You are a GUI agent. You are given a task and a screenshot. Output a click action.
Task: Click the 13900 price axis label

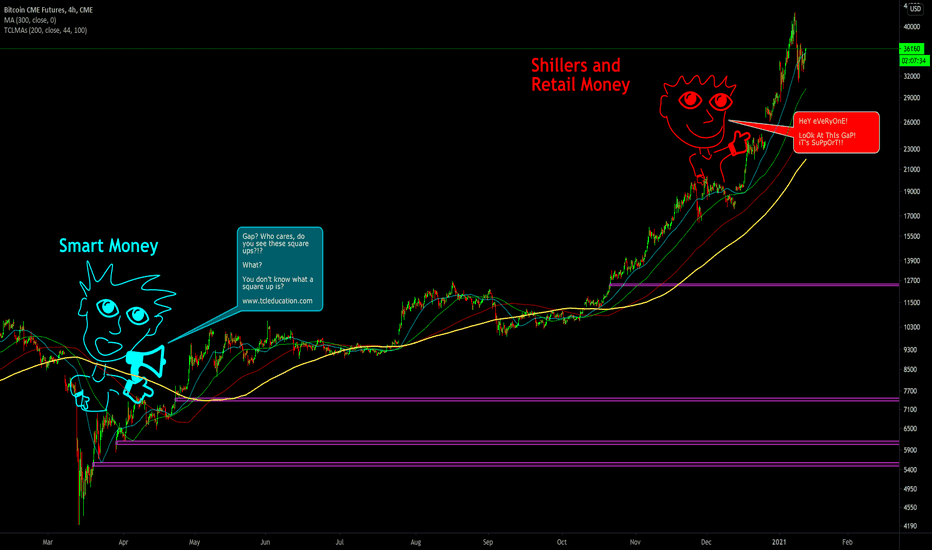[x=911, y=260]
